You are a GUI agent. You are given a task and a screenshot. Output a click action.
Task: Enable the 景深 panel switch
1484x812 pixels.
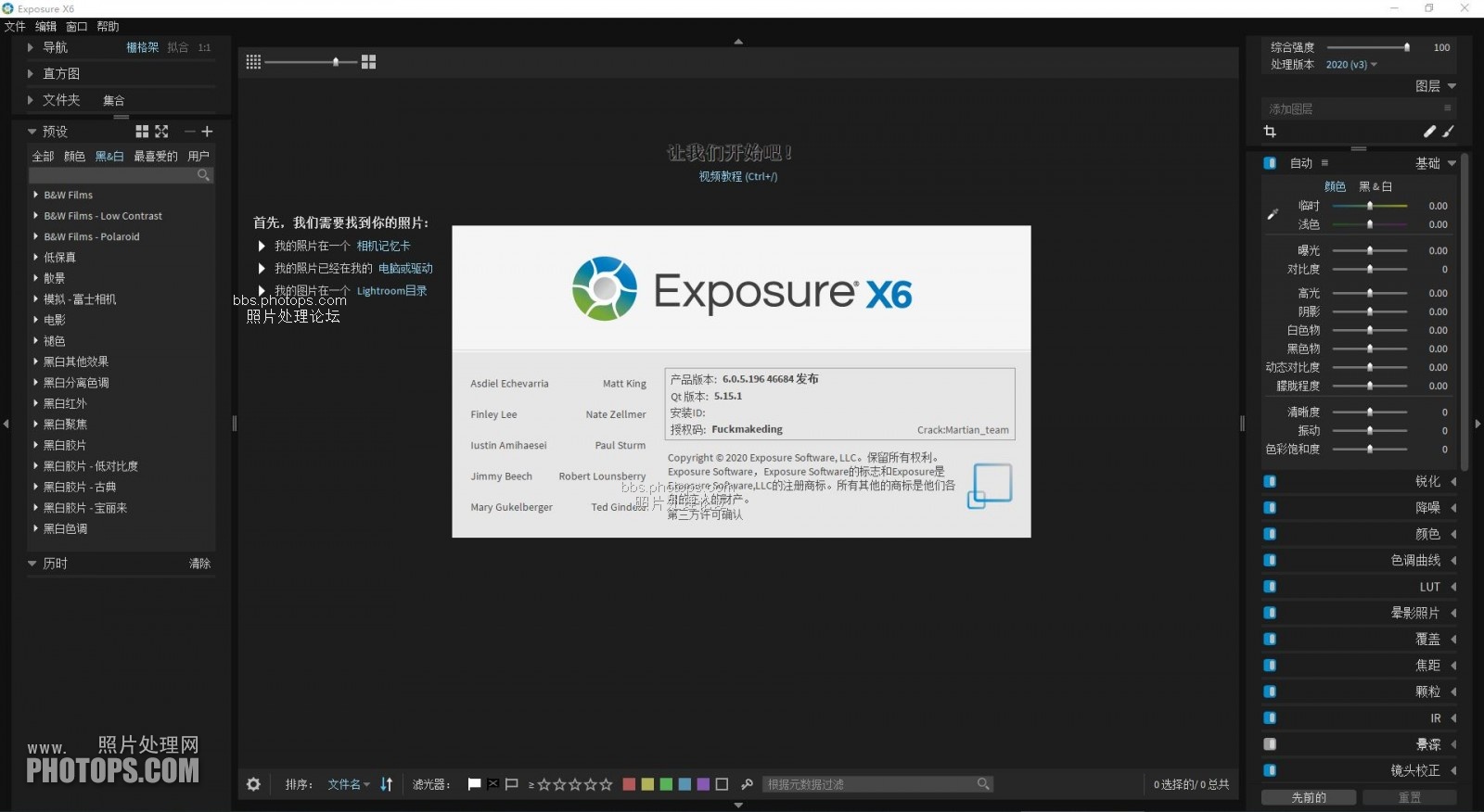pyautogui.click(x=1270, y=743)
